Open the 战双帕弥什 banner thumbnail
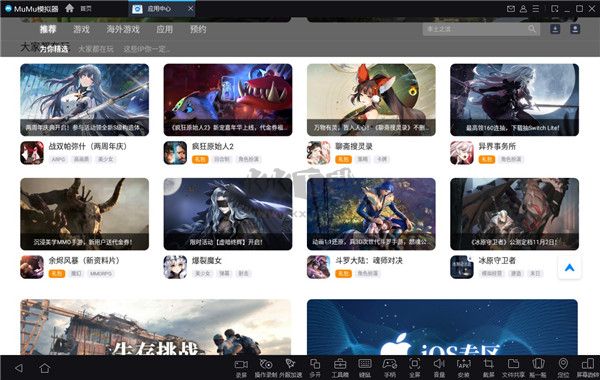 click(x=85, y=100)
